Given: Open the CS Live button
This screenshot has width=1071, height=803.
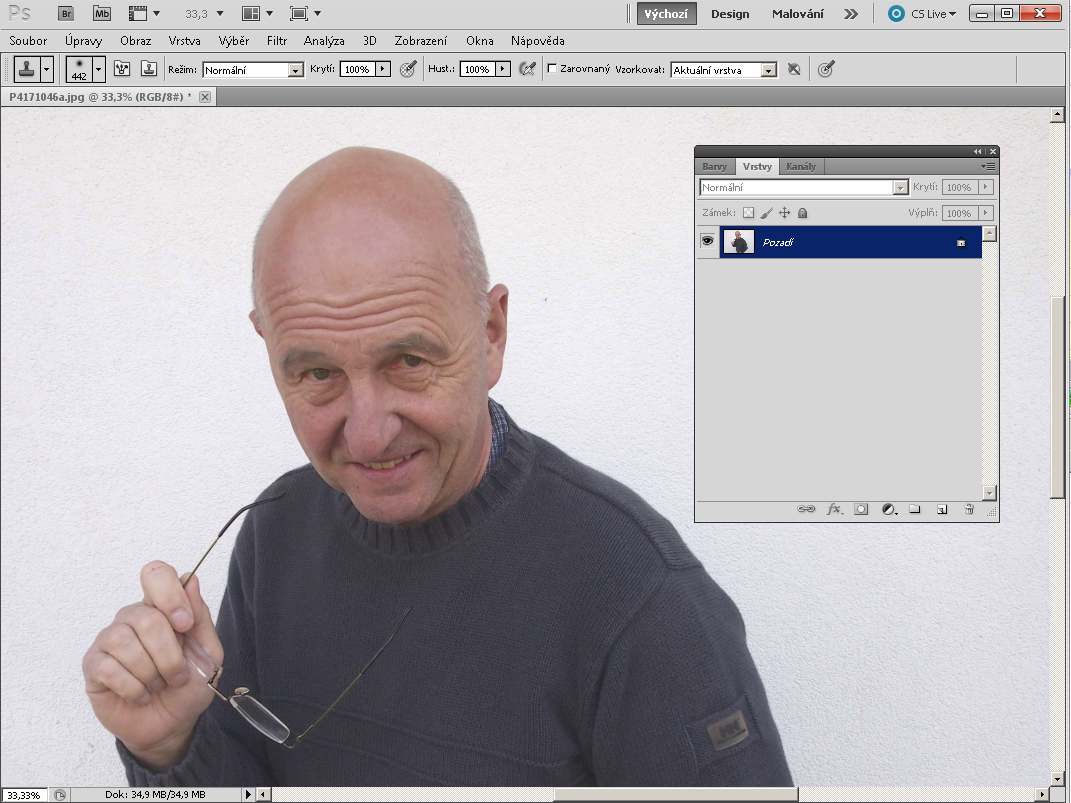Looking at the screenshot, I should (x=922, y=14).
